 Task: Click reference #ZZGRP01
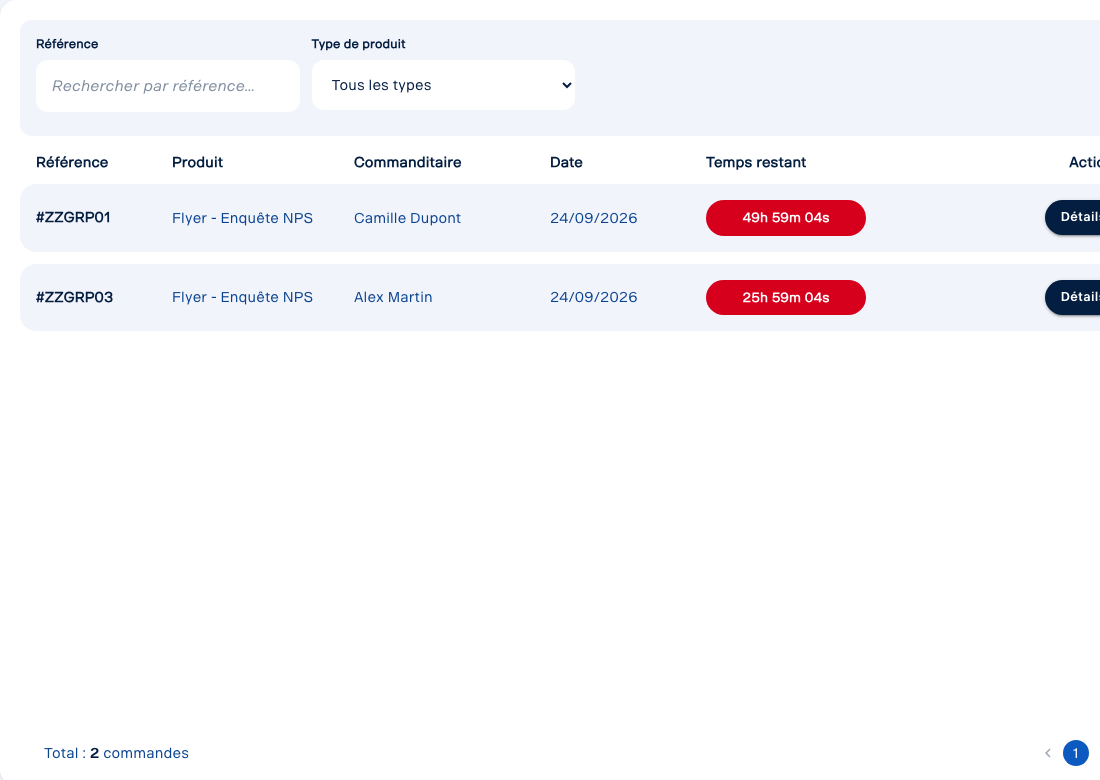point(73,217)
